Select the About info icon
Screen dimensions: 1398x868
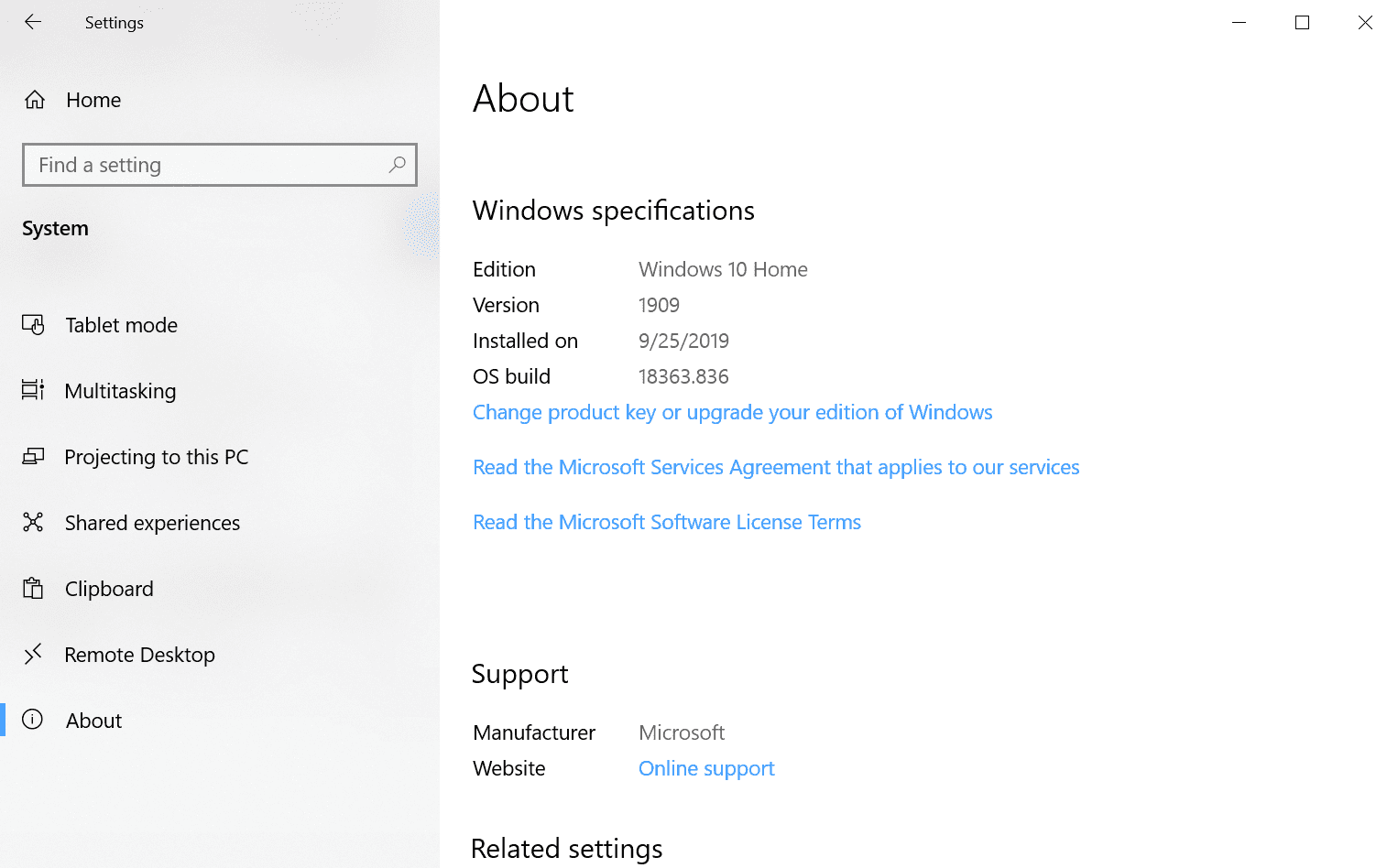(33, 720)
